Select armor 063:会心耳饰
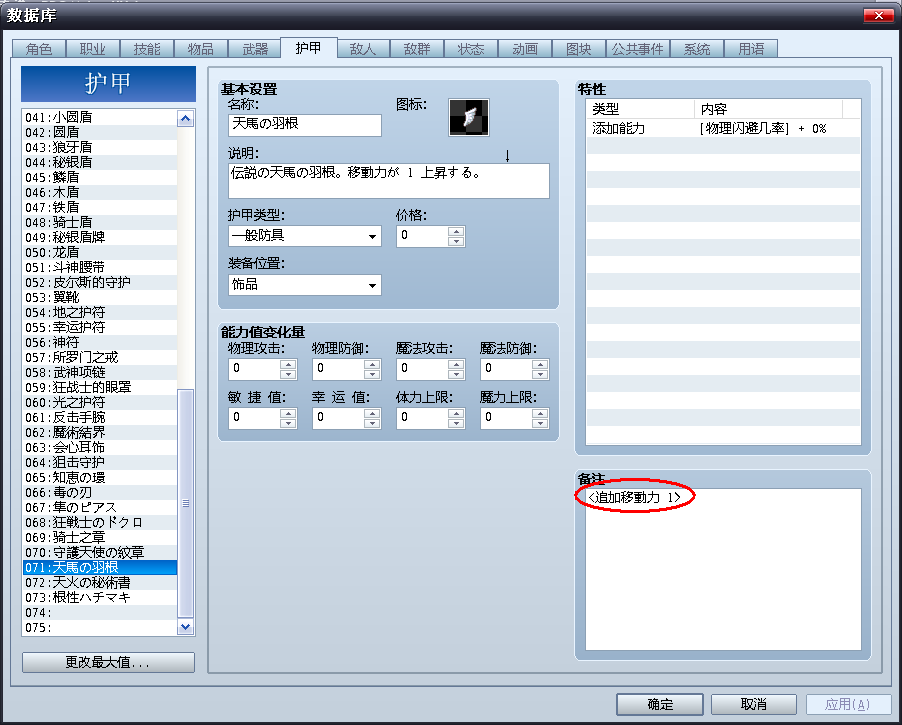Image resolution: width=902 pixels, height=725 pixels. pos(100,447)
